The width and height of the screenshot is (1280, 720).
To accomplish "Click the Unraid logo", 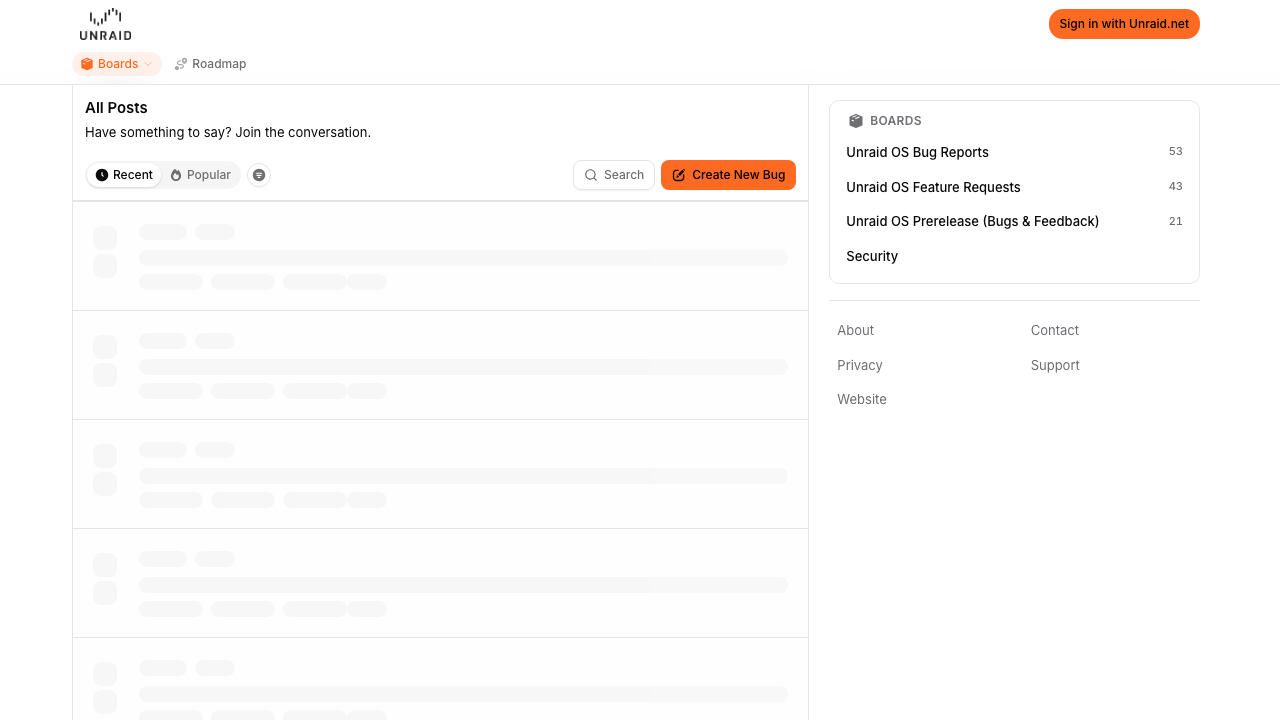I will click(x=105, y=24).
